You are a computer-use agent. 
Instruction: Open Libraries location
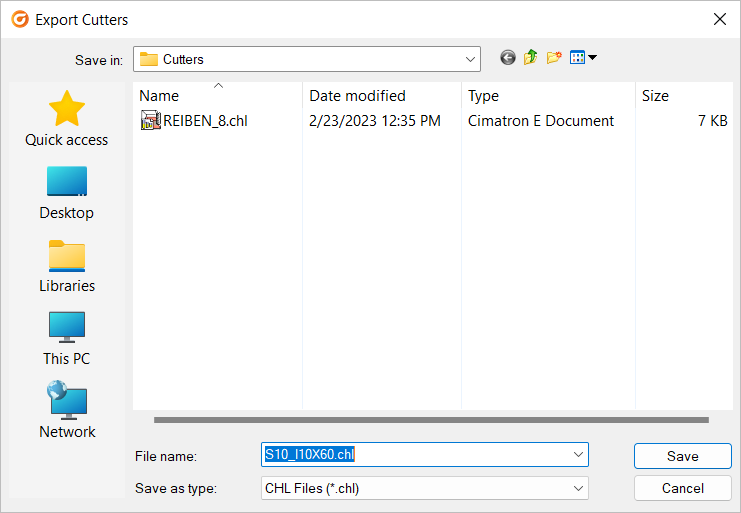pyautogui.click(x=67, y=266)
